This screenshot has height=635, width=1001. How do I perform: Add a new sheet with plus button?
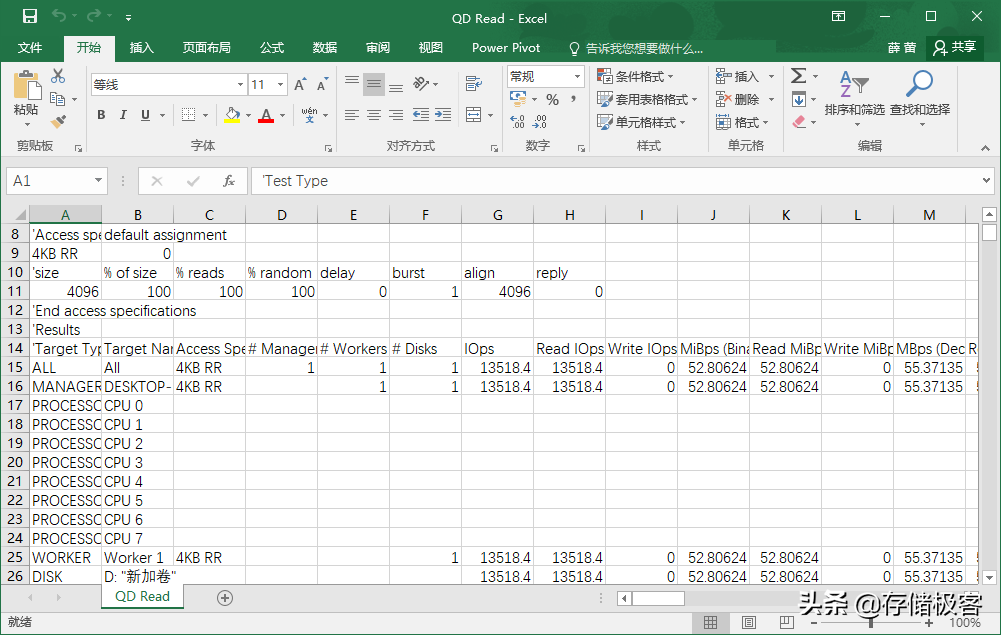click(x=225, y=598)
